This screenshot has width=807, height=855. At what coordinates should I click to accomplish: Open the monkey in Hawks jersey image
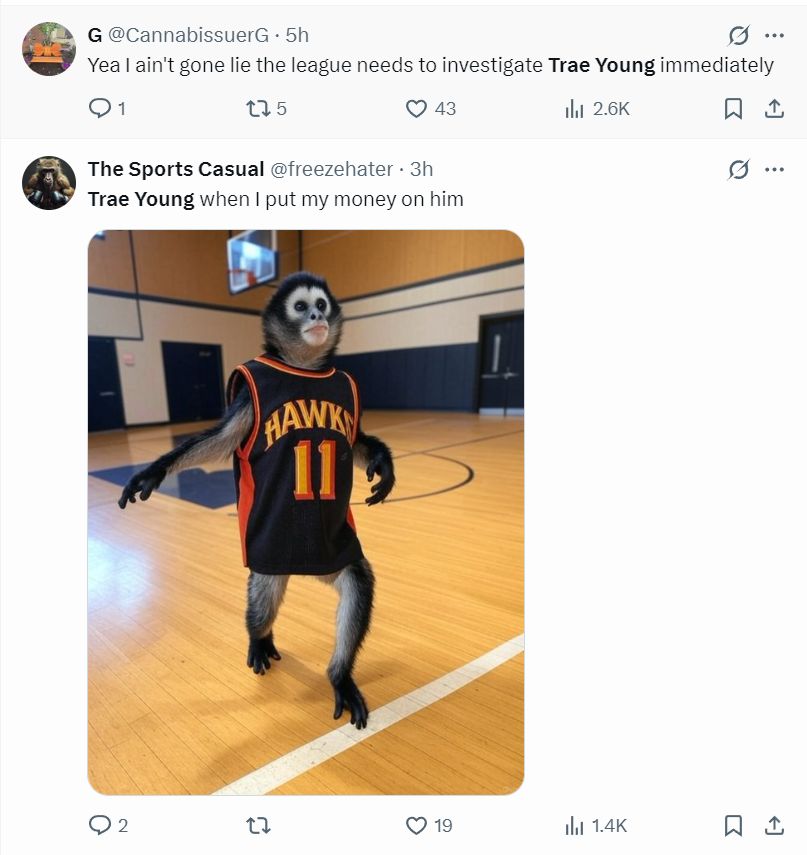point(306,512)
